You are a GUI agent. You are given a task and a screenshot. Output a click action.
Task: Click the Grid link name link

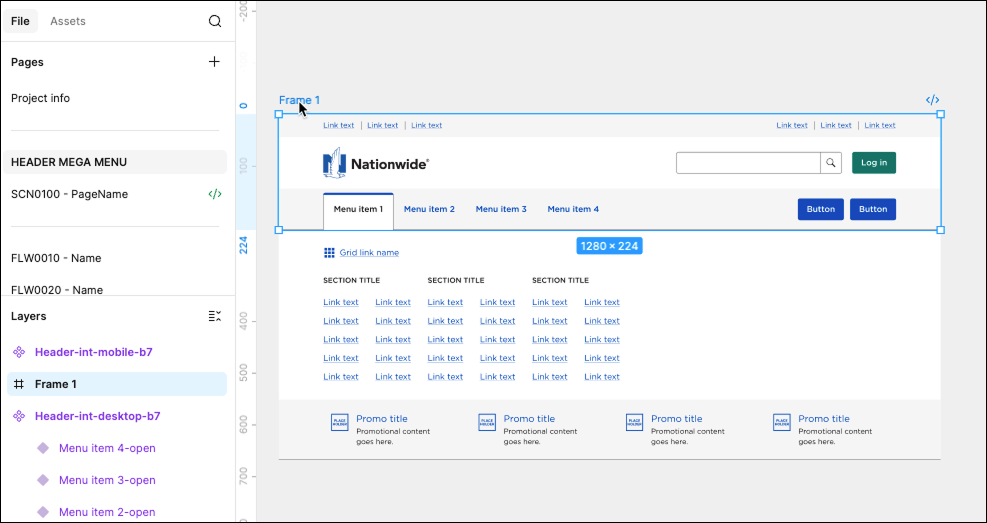click(369, 252)
